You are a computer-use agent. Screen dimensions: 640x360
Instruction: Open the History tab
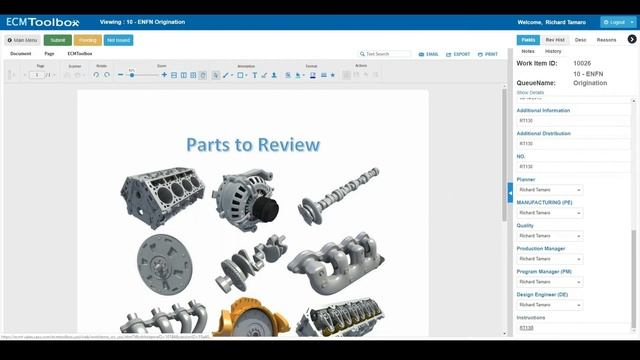click(x=553, y=51)
